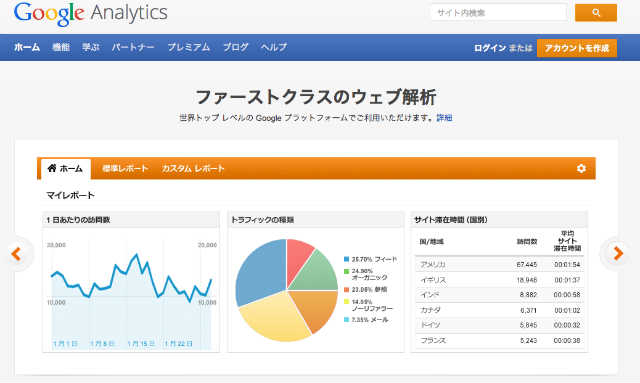Screen dimensions: 640x383
Task: Open the gear settings icon in orange bar
Action: [581, 168]
